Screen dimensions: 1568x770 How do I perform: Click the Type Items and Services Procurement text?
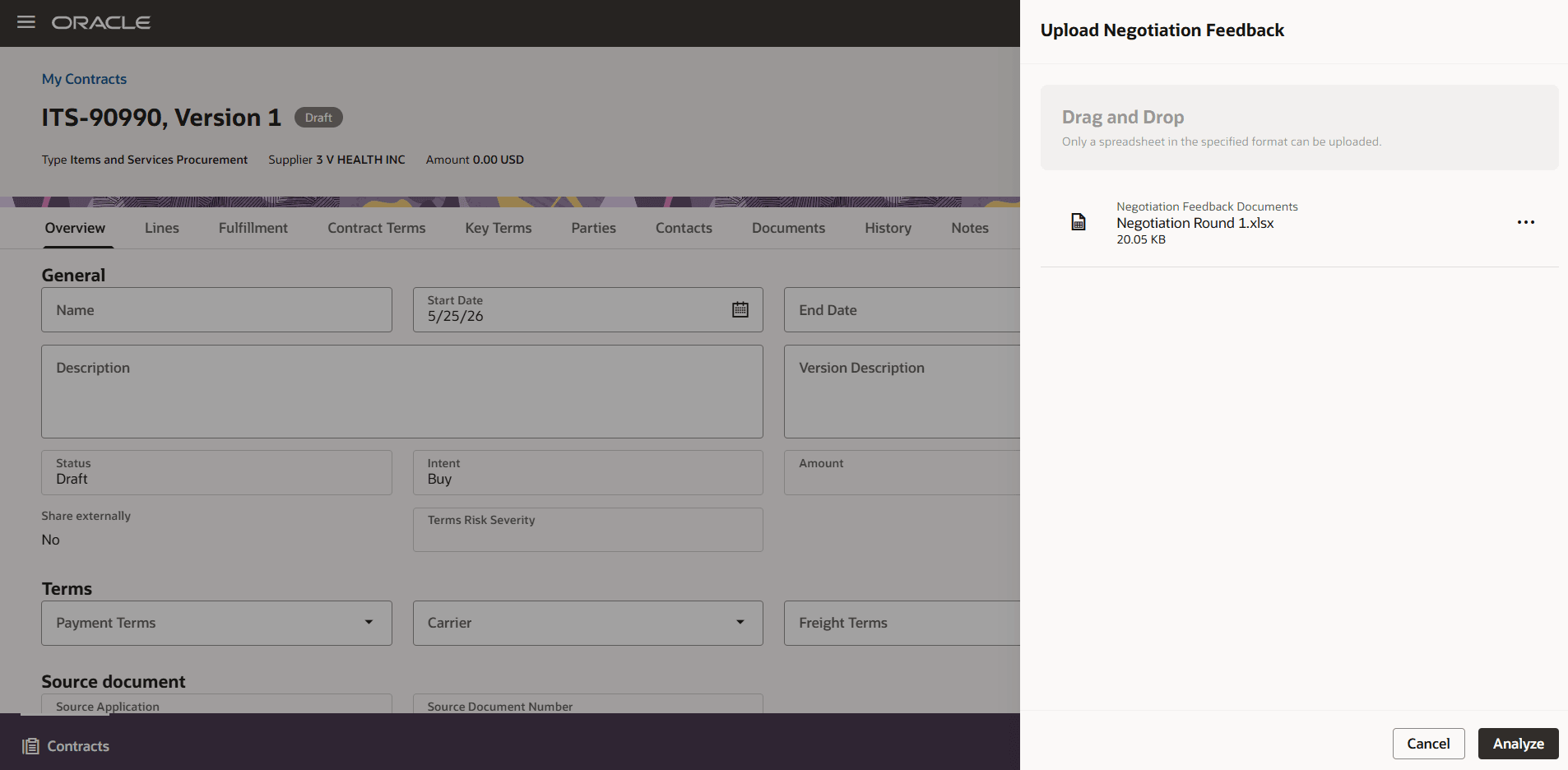tap(145, 160)
